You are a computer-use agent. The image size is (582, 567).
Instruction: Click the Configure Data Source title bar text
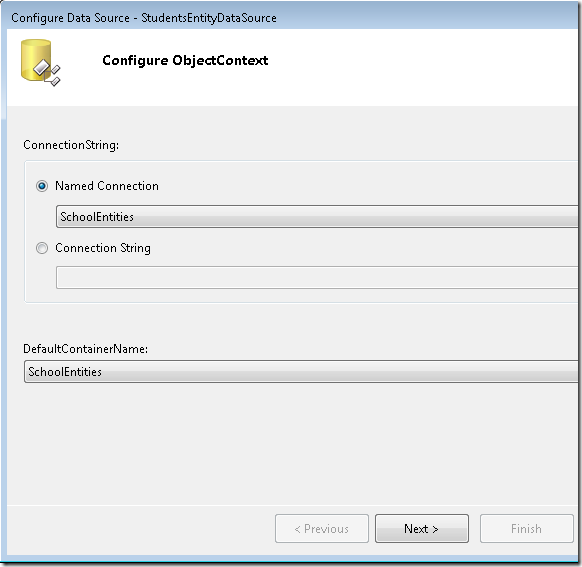144,18
